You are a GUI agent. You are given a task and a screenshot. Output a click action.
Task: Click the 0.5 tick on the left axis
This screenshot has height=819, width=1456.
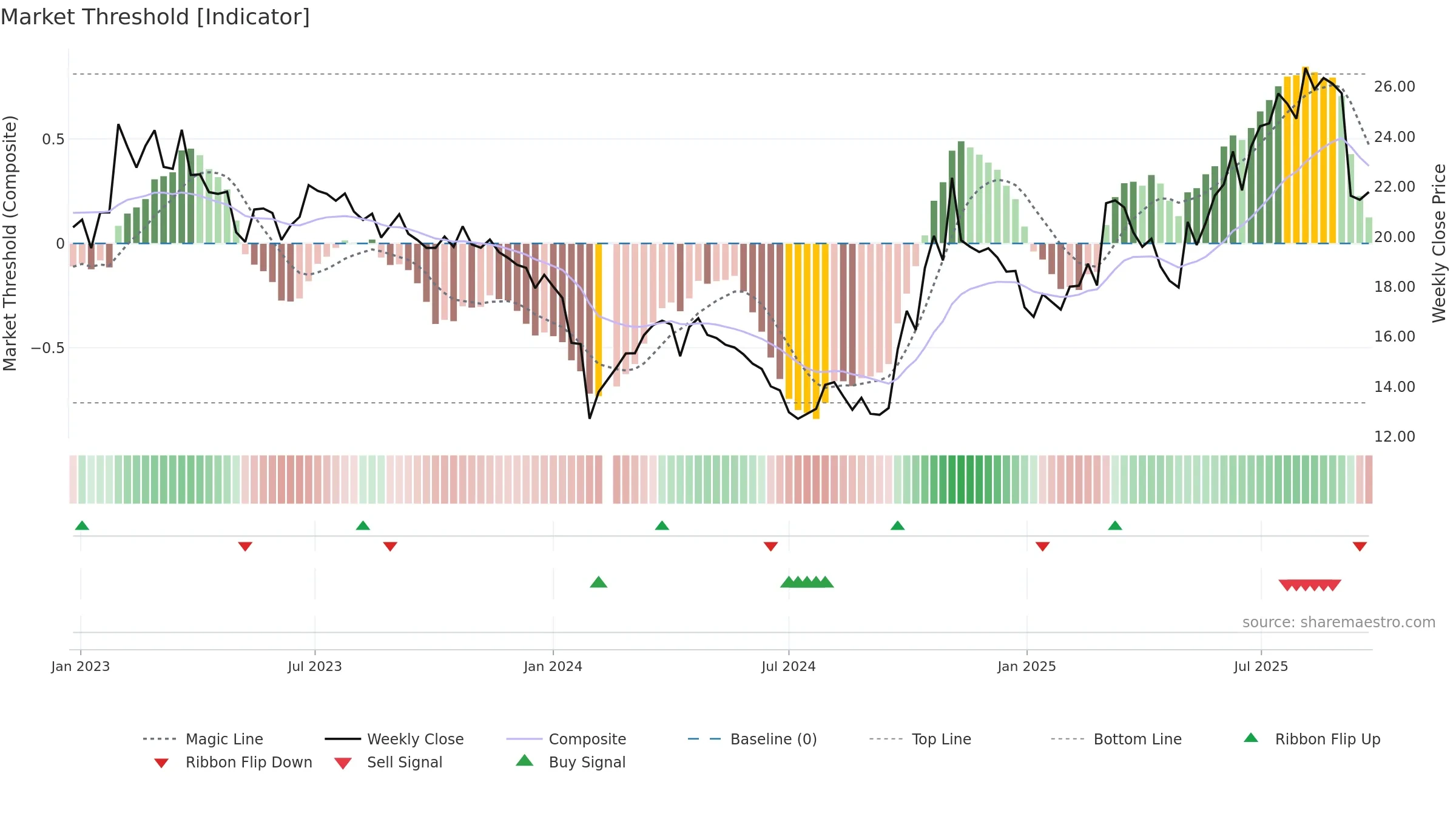(x=53, y=139)
